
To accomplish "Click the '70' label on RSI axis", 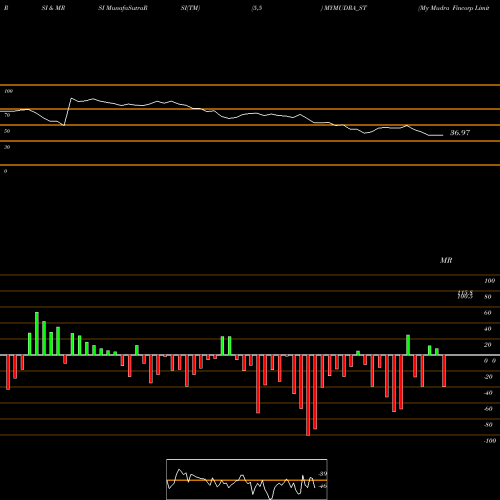I will point(7,115).
